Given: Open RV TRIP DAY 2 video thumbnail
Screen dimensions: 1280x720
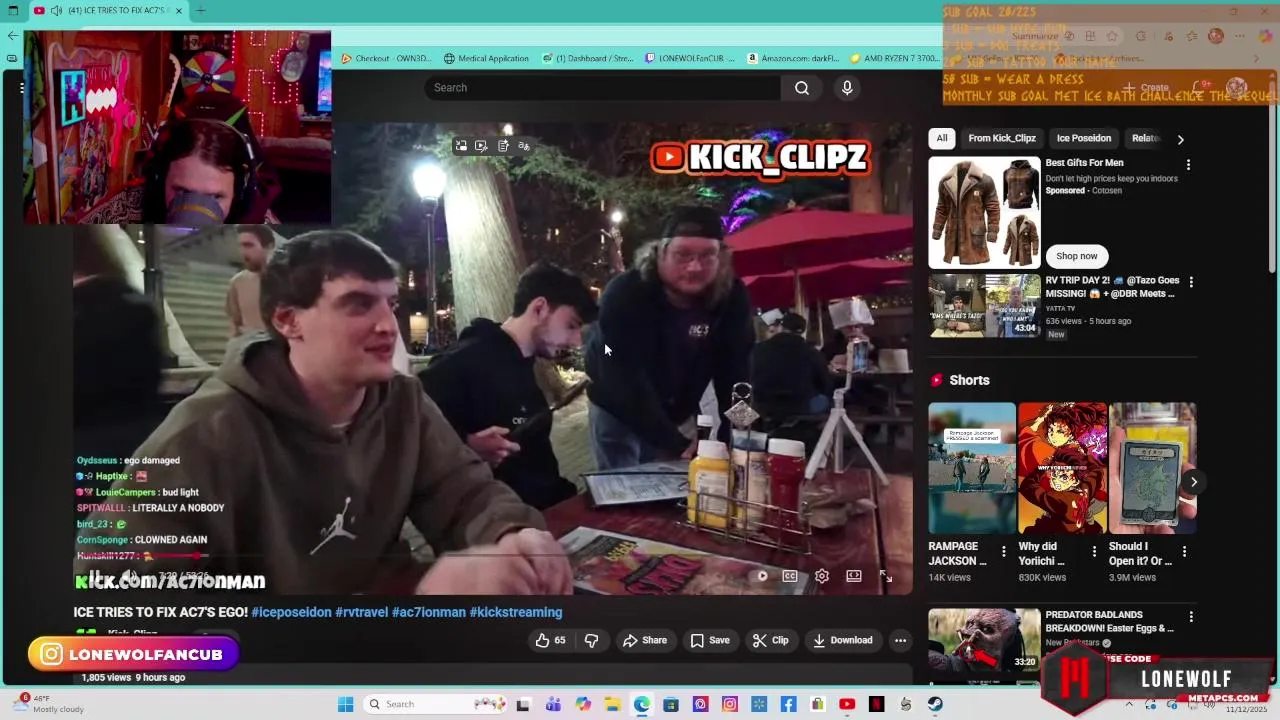Looking at the screenshot, I should coord(984,306).
